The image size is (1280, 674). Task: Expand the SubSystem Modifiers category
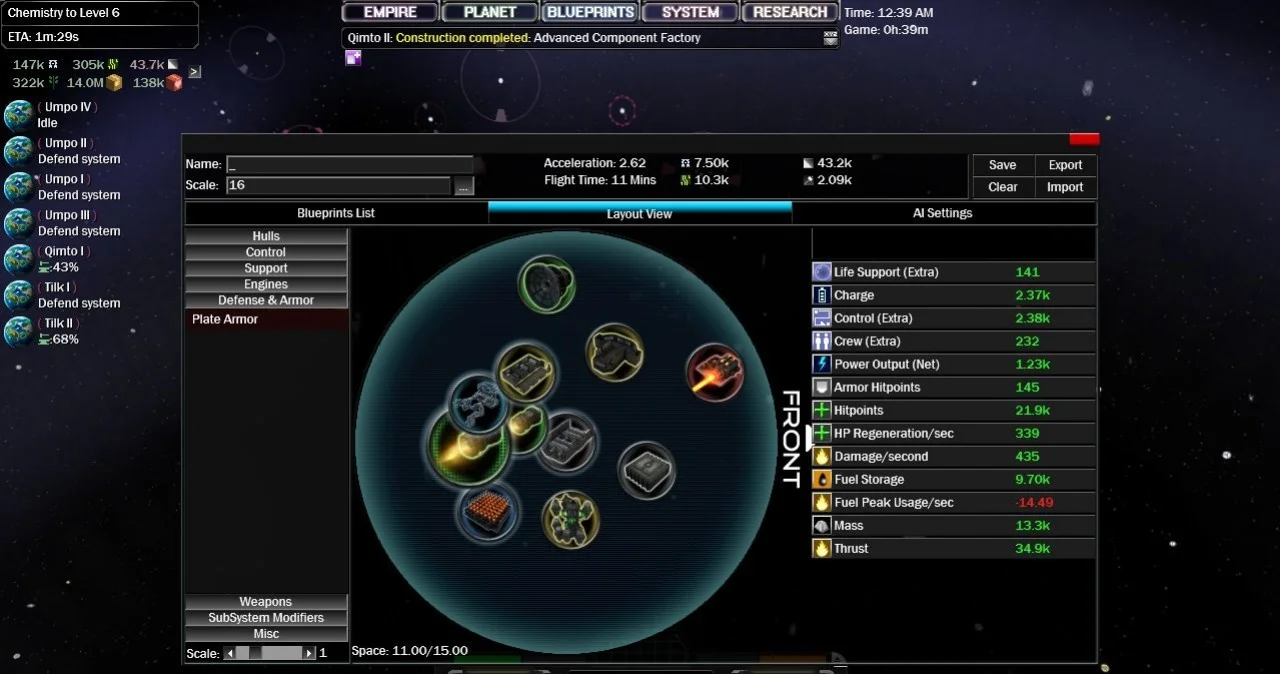pyautogui.click(x=266, y=618)
